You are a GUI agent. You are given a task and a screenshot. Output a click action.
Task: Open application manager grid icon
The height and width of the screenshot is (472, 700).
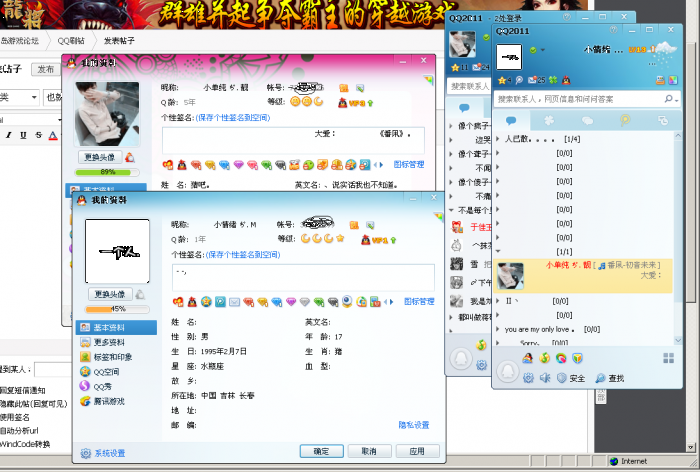[x=669, y=358]
